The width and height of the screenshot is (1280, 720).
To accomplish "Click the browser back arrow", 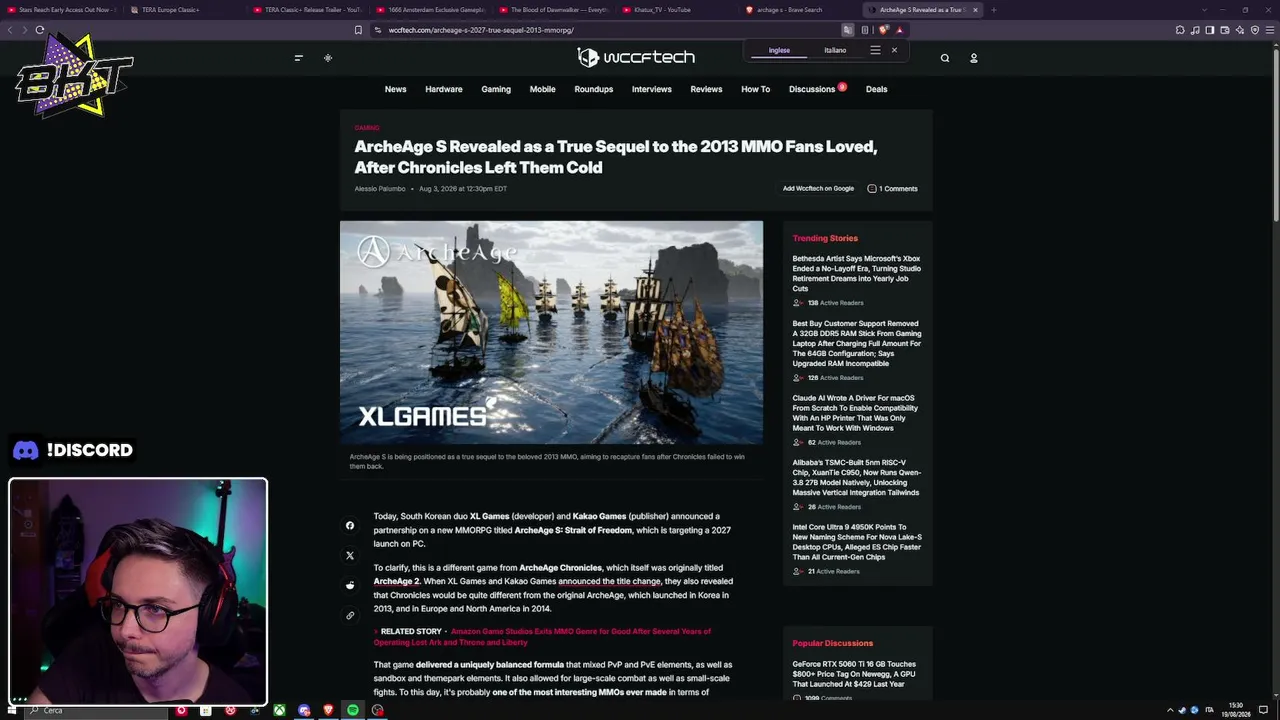I will [x=10, y=30].
